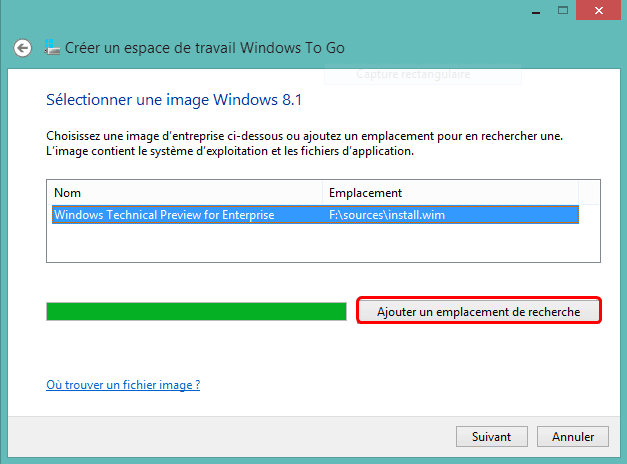Click the Emplacement column header
The image size is (627, 464).
tap(450, 192)
